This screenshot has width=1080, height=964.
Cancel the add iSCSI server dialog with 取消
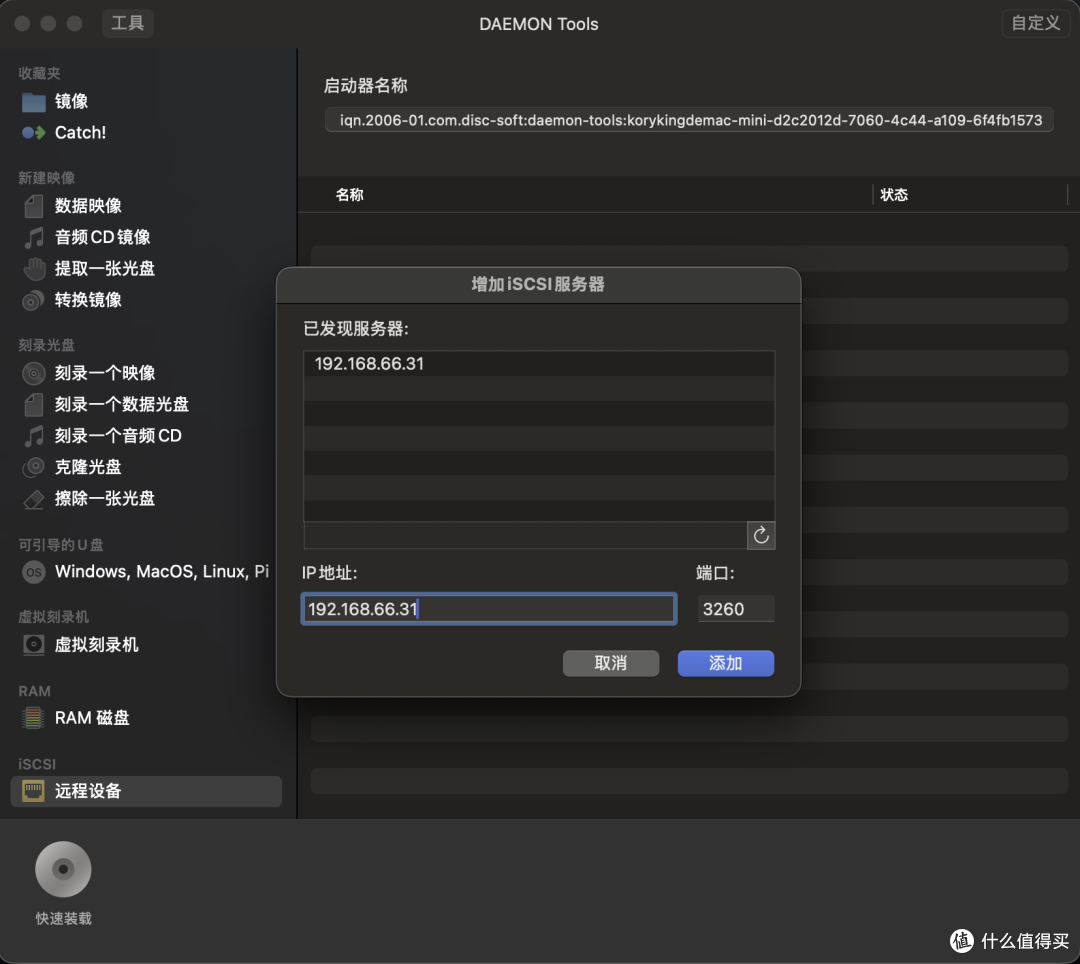pyautogui.click(x=611, y=663)
